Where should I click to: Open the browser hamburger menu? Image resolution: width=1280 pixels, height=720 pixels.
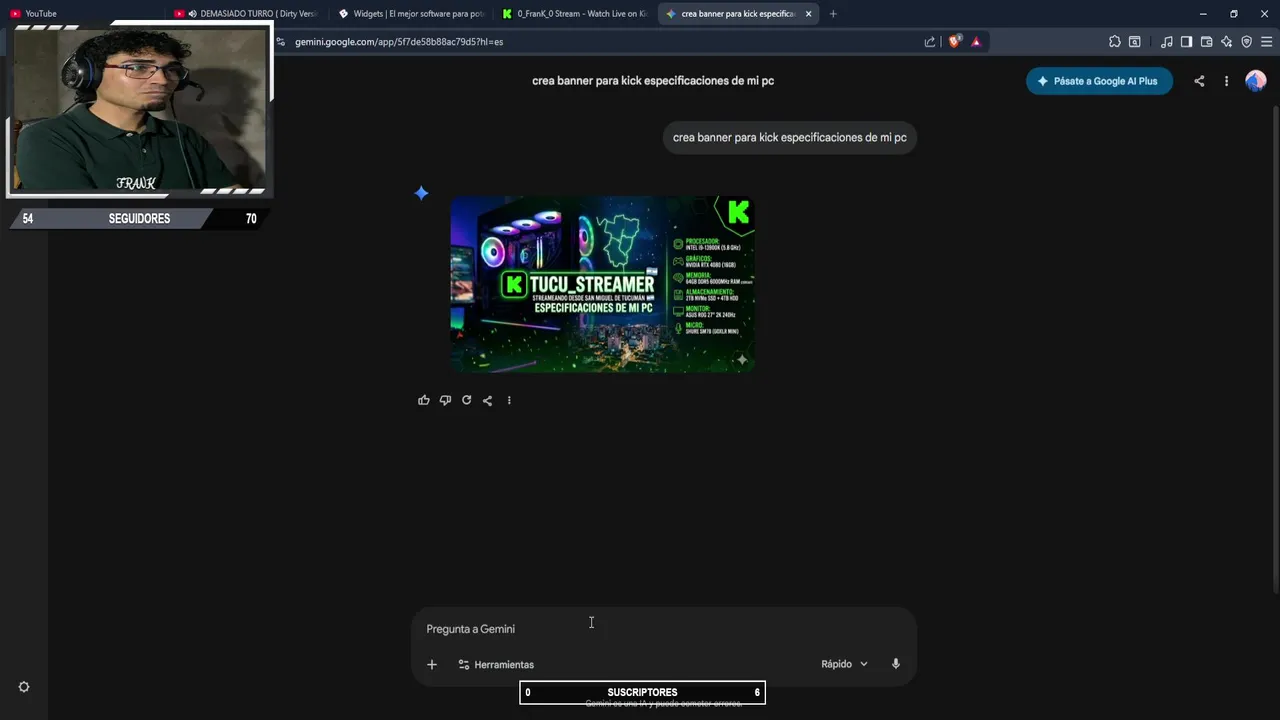(x=1266, y=42)
